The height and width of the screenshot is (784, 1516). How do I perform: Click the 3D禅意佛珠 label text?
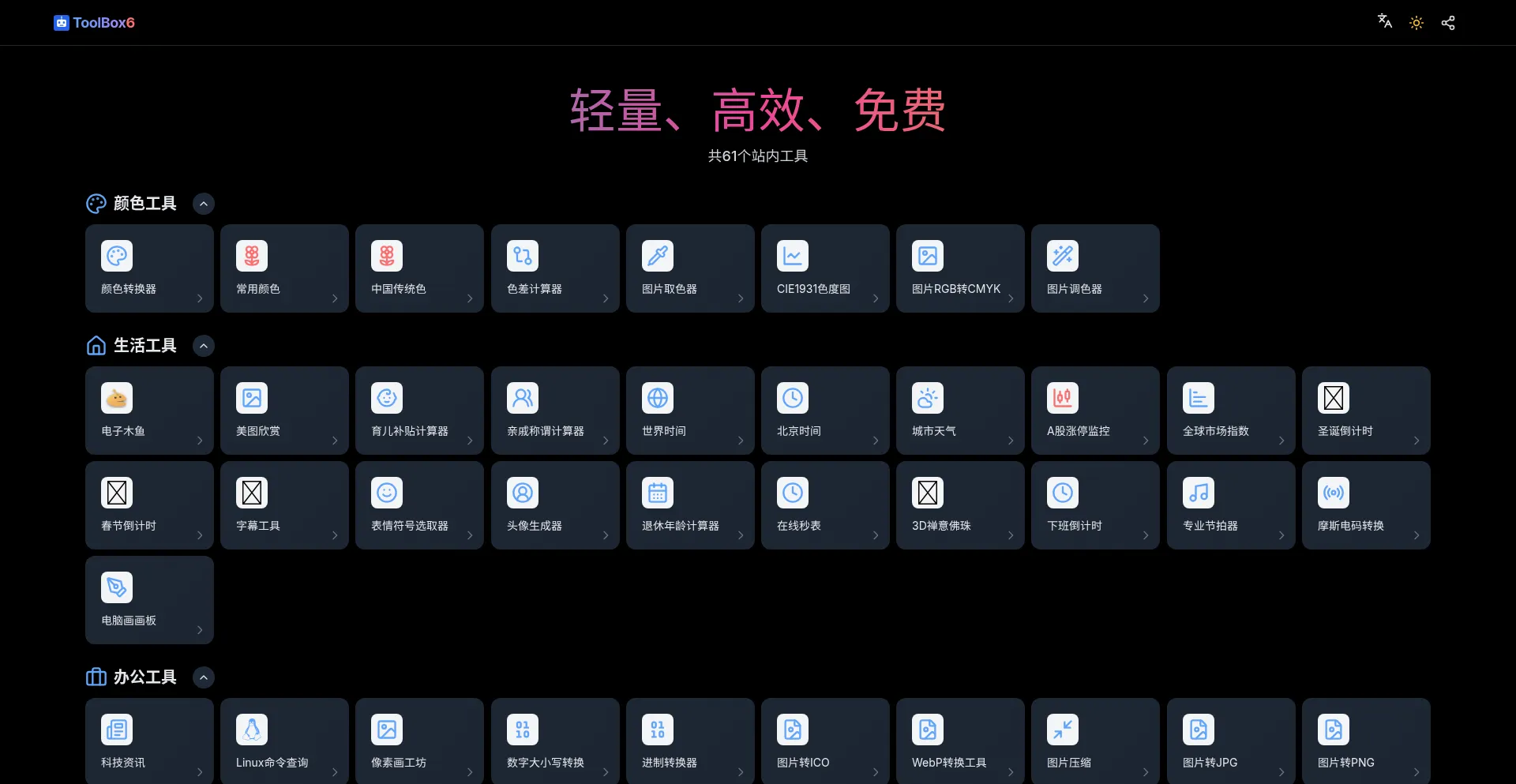tap(941, 526)
